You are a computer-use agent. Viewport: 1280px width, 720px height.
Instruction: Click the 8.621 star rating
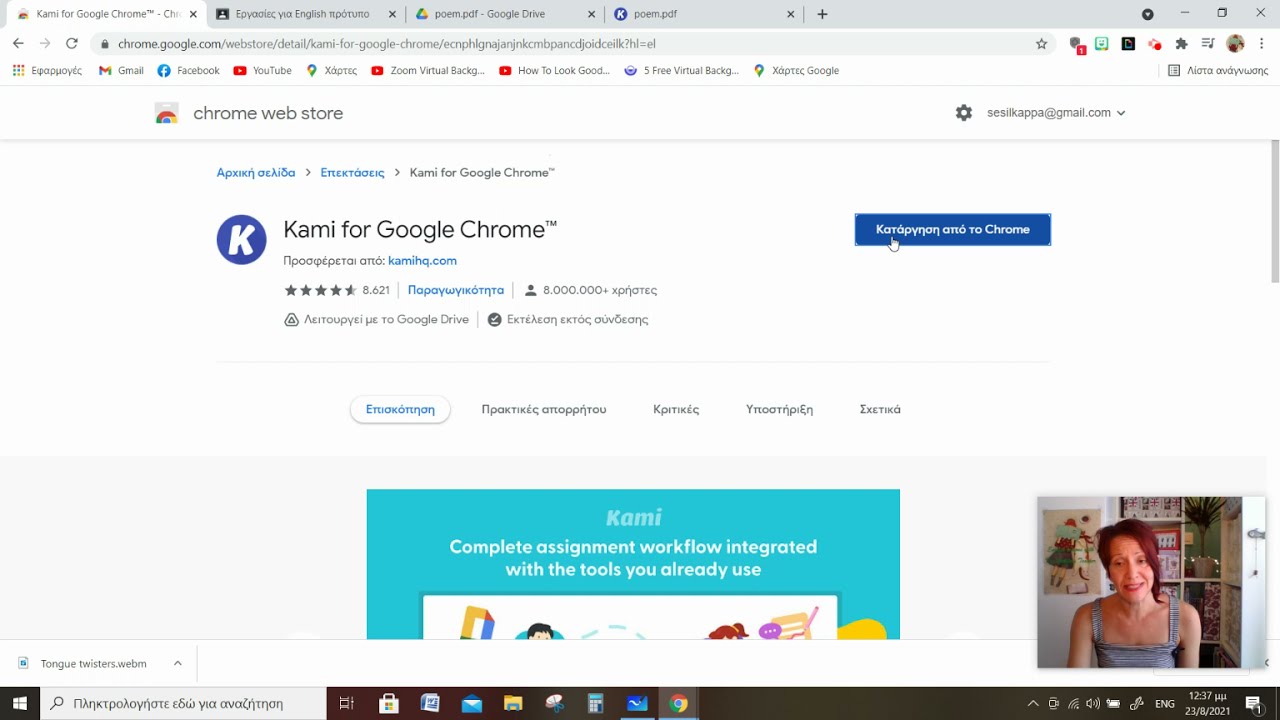[337, 290]
